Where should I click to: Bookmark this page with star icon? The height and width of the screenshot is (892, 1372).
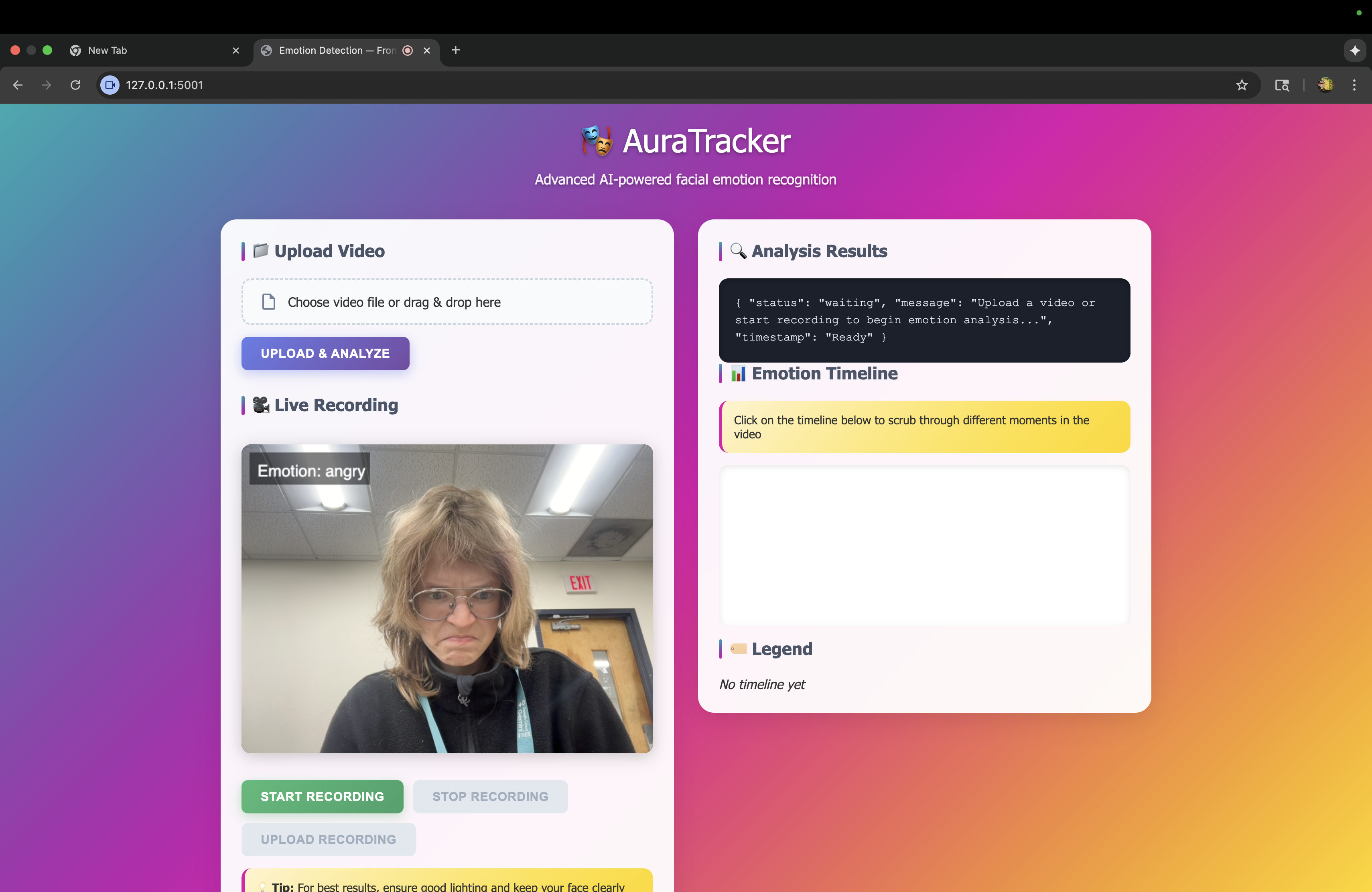click(1242, 85)
